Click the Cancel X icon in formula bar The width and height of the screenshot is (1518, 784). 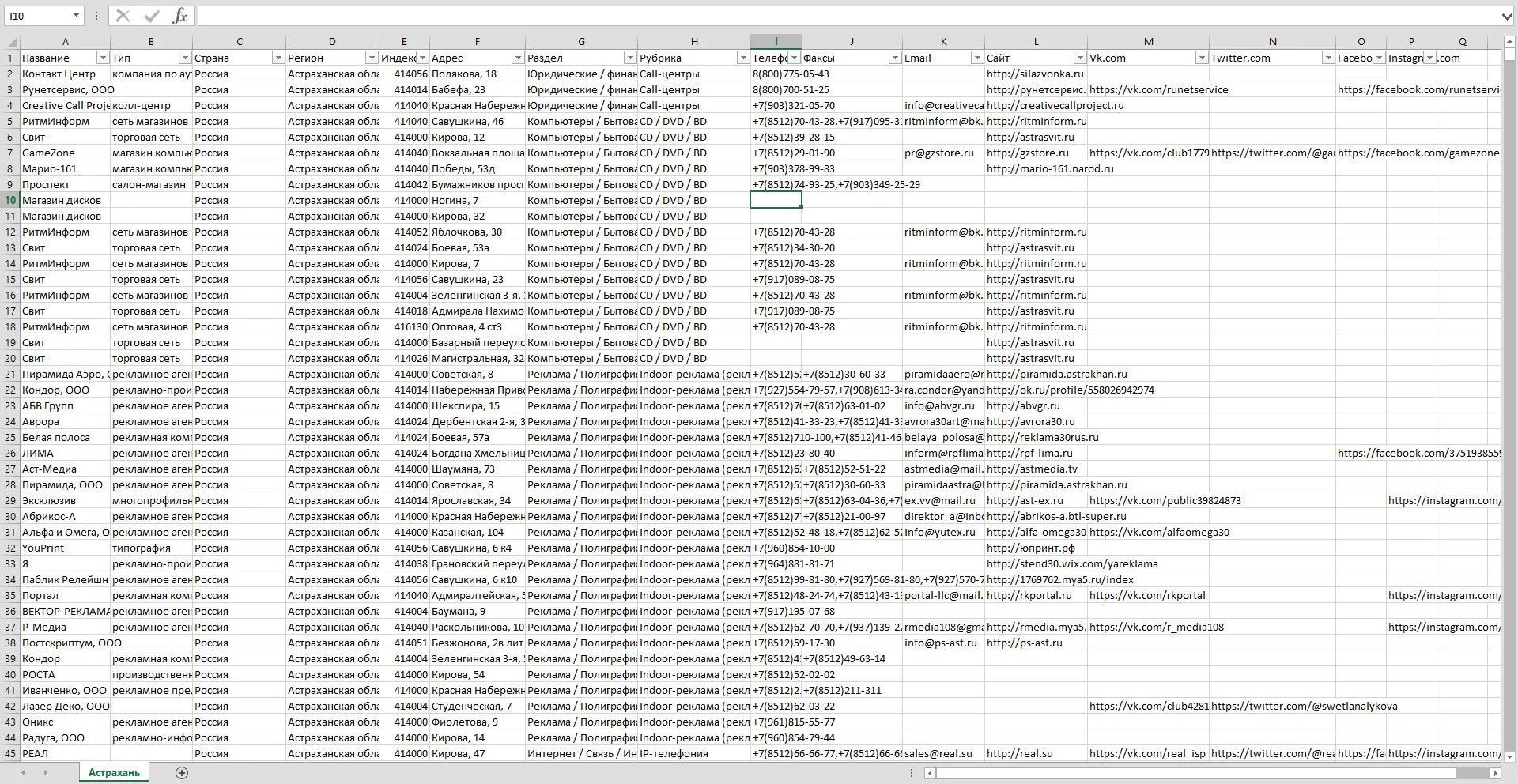[123, 16]
